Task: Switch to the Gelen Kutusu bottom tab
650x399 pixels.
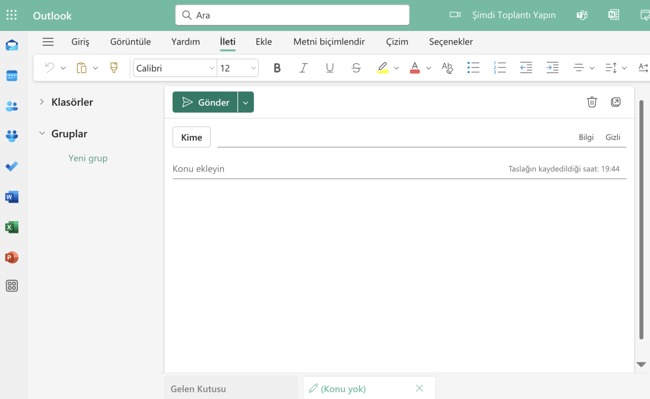Action: [231, 389]
